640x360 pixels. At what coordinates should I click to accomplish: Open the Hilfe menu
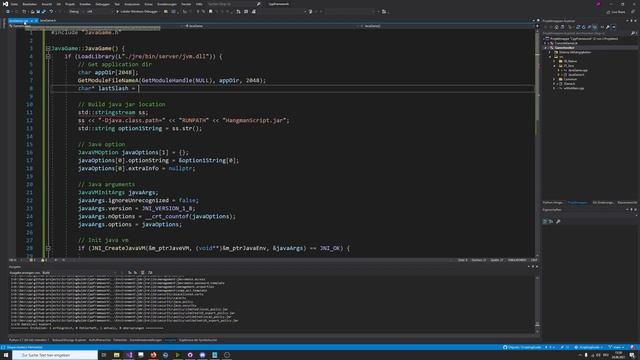click(199, 4)
